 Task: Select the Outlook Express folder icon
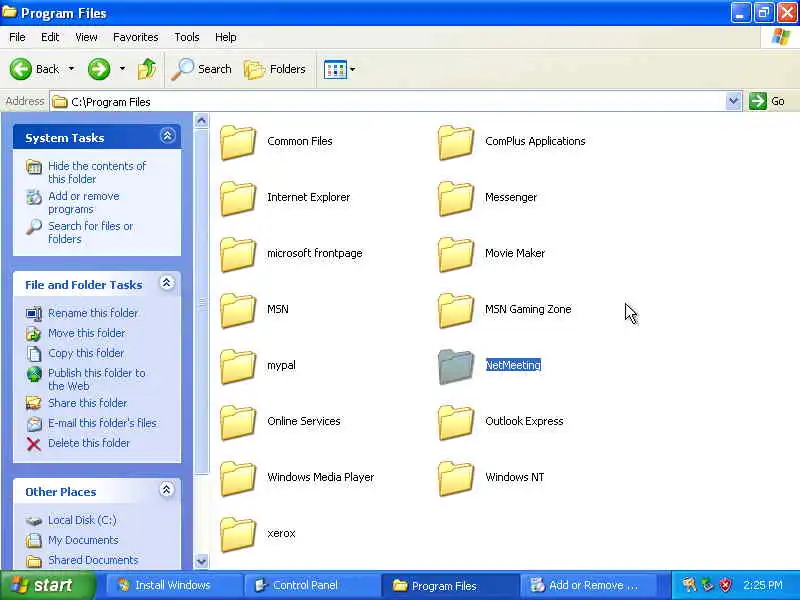(x=456, y=422)
